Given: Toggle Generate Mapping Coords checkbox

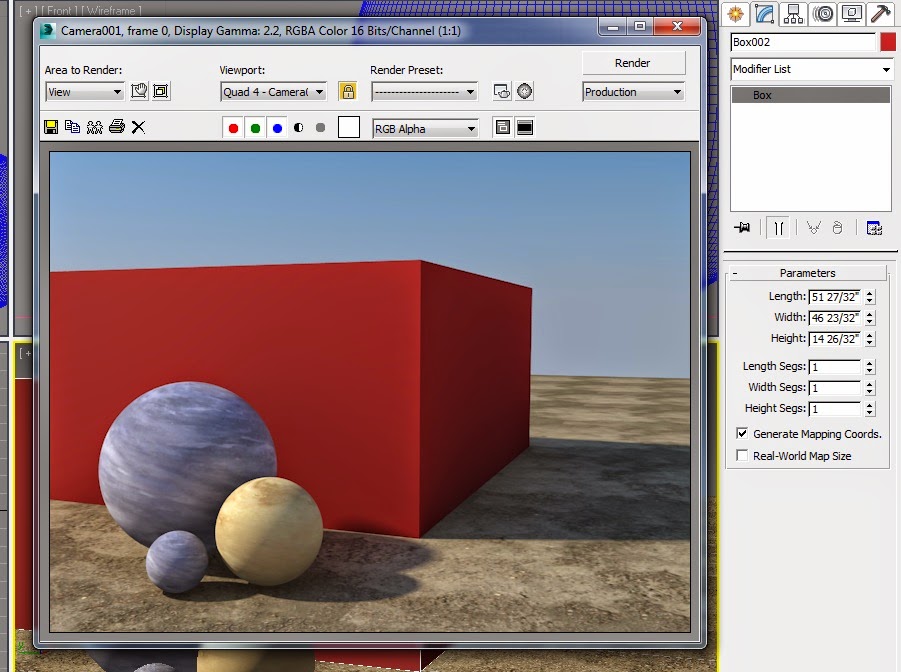Looking at the screenshot, I should point(741,434).
